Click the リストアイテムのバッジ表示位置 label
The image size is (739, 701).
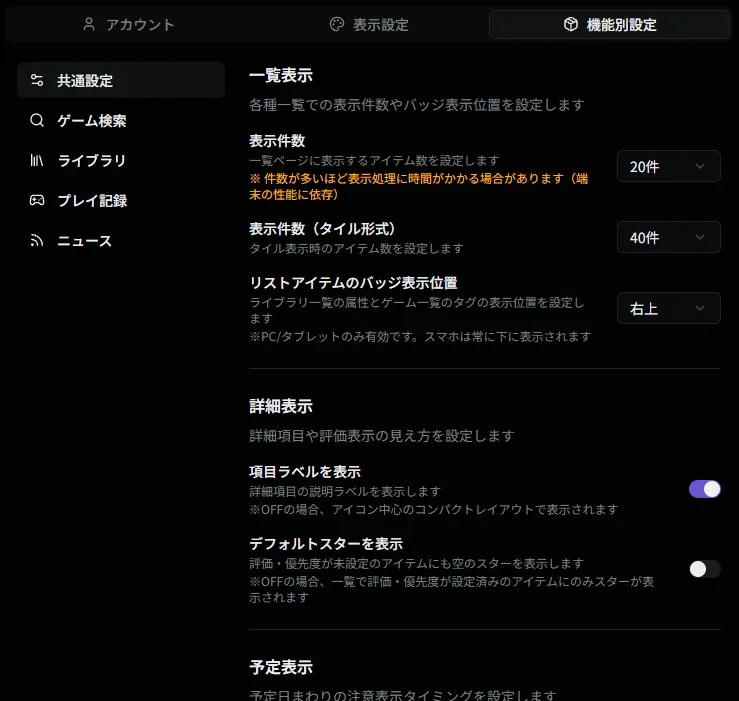[x=353, y=283]
